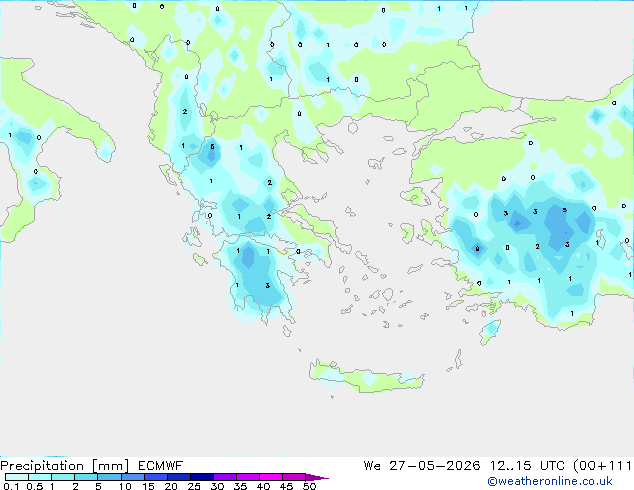Click the '27-05-2026' forecast date text
The height and width of the screenshot is (490, 634).
point(434,466)
